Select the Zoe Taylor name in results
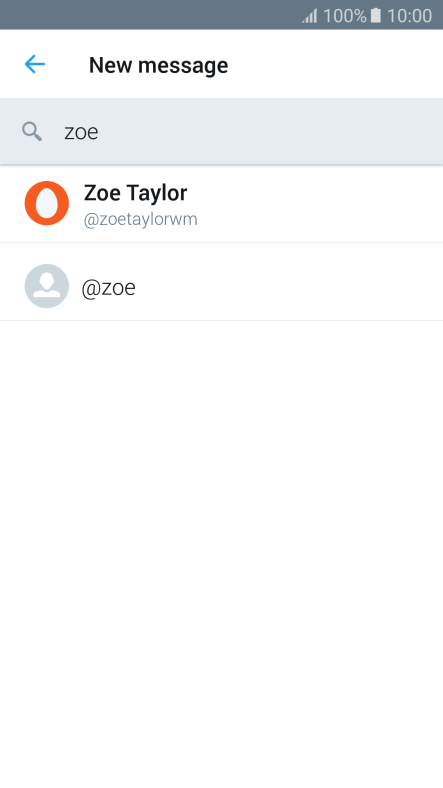This screenshot has height=788, width=443. [x=136, y=193]
